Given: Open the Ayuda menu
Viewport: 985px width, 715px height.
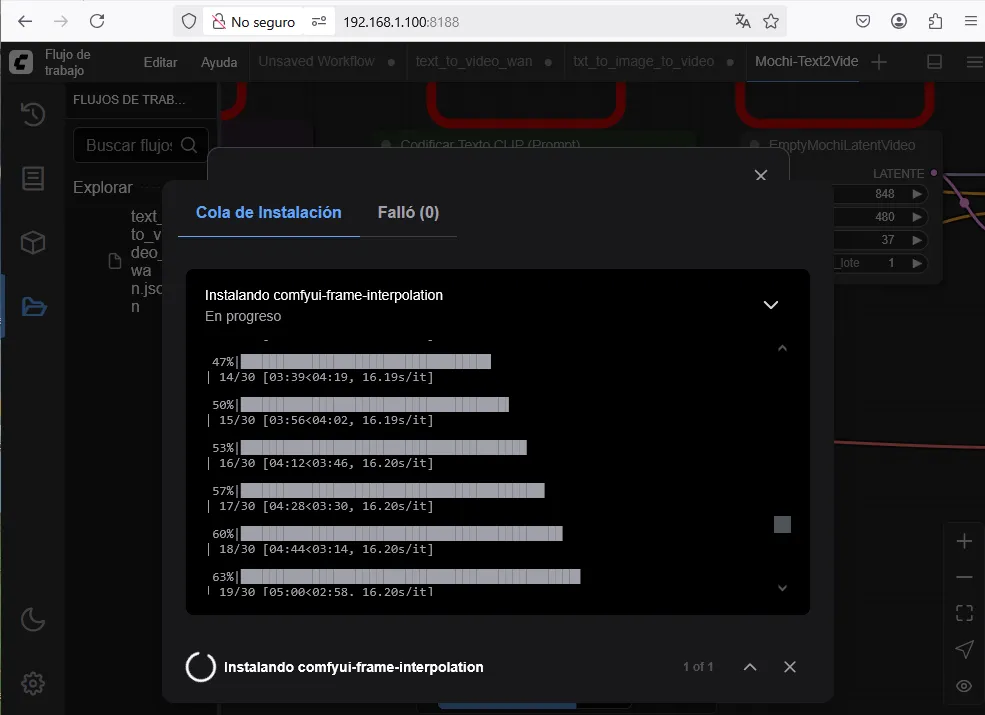Looking at the screenshot, I should pyautogui.click(x=219, y=62).
